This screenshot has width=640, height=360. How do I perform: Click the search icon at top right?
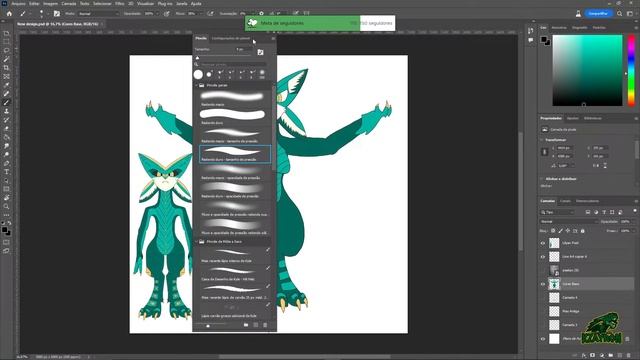click(620, 13)
